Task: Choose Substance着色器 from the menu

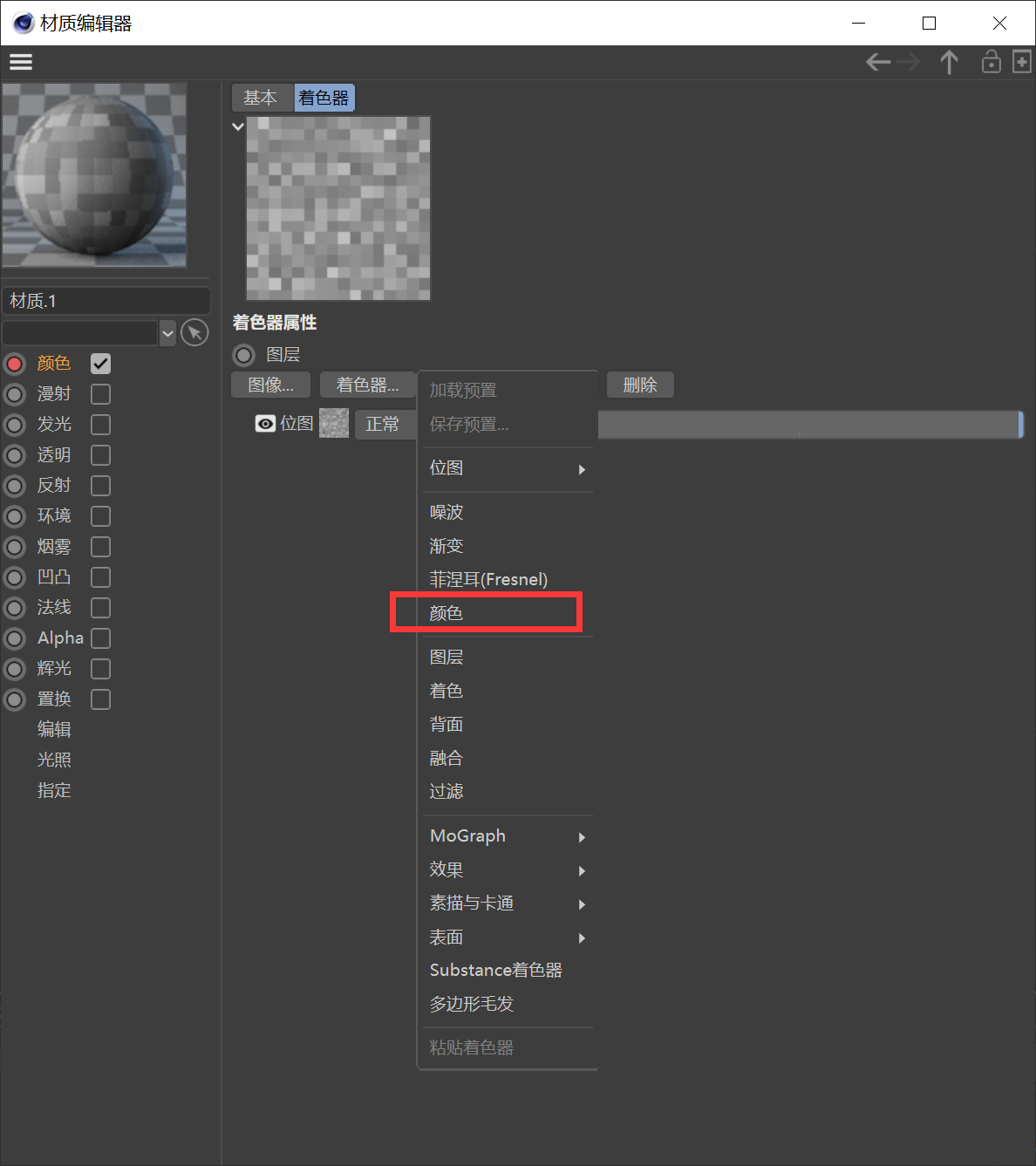Action: (507, 971)
